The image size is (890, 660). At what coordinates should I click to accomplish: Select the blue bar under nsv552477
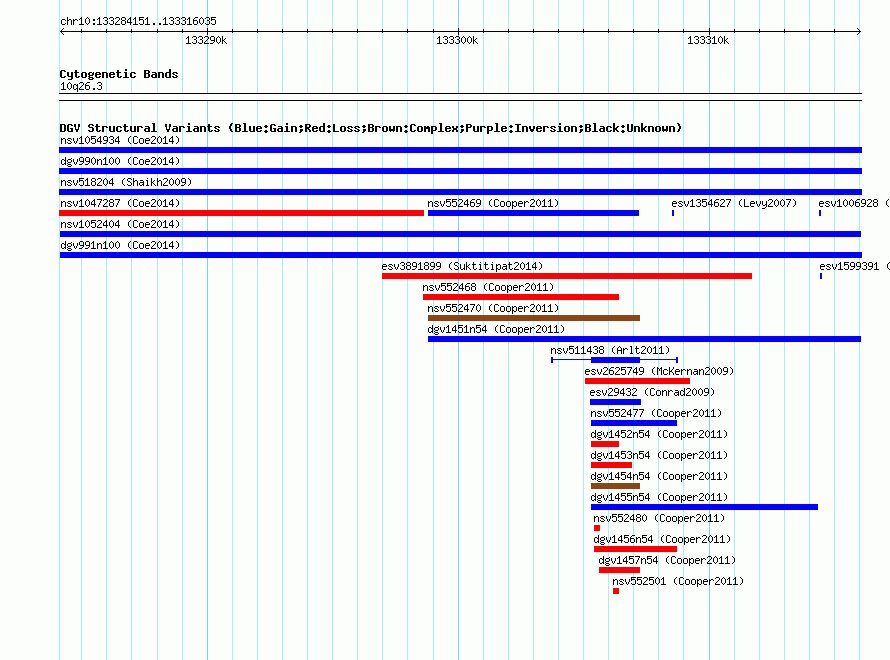coord(633,423)
